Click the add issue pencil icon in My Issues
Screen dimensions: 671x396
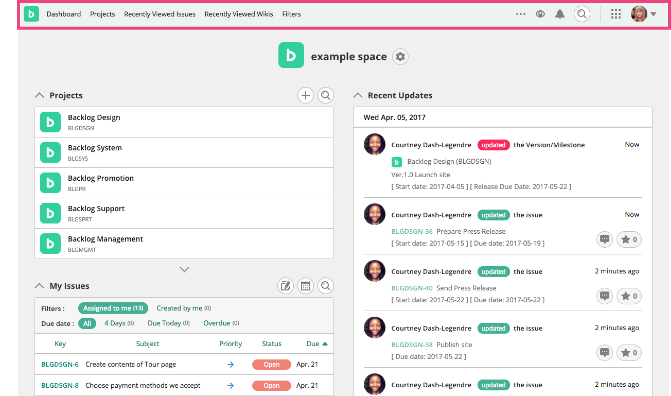tap(285, 286)
